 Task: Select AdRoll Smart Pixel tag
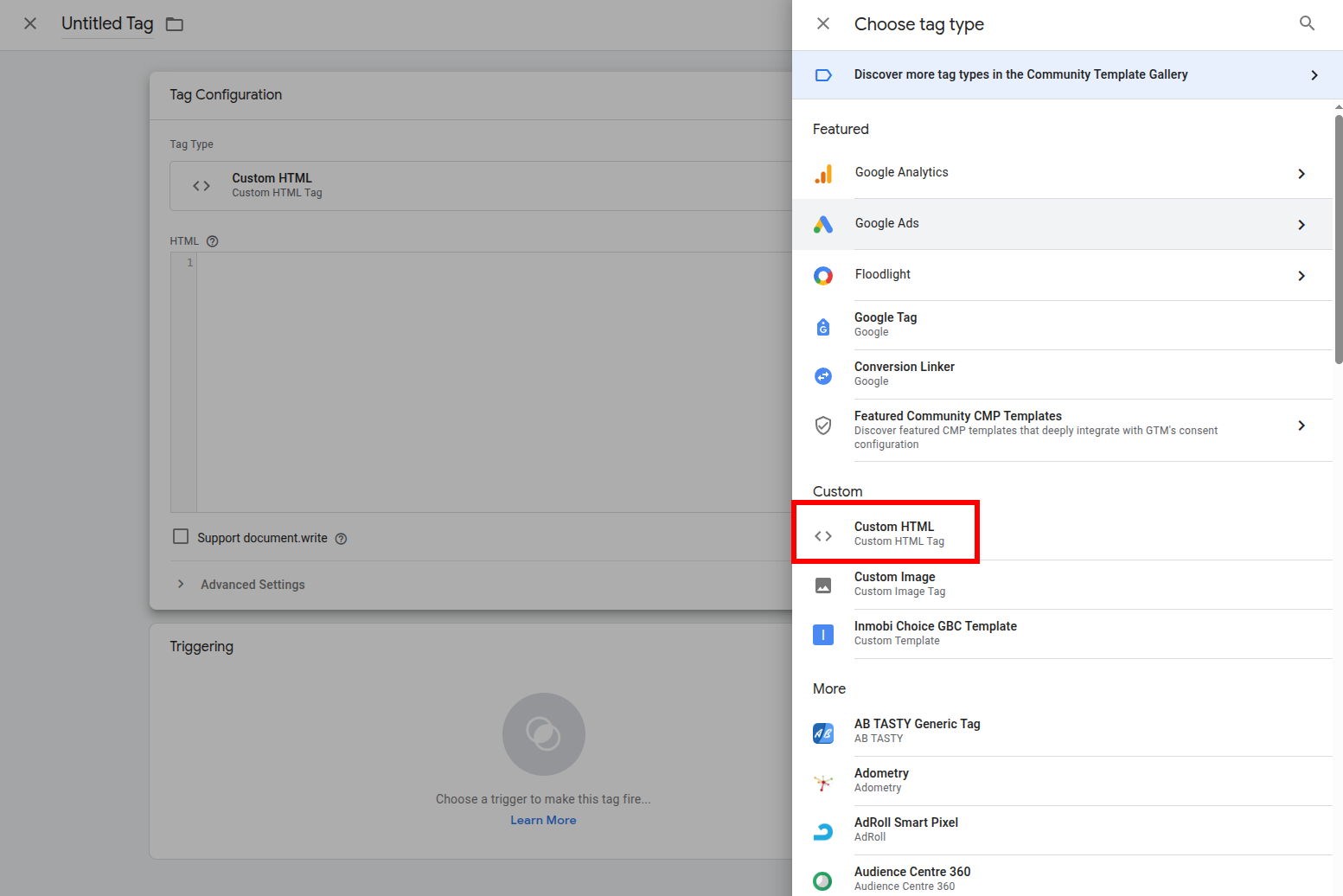(x=1062, y=830)
